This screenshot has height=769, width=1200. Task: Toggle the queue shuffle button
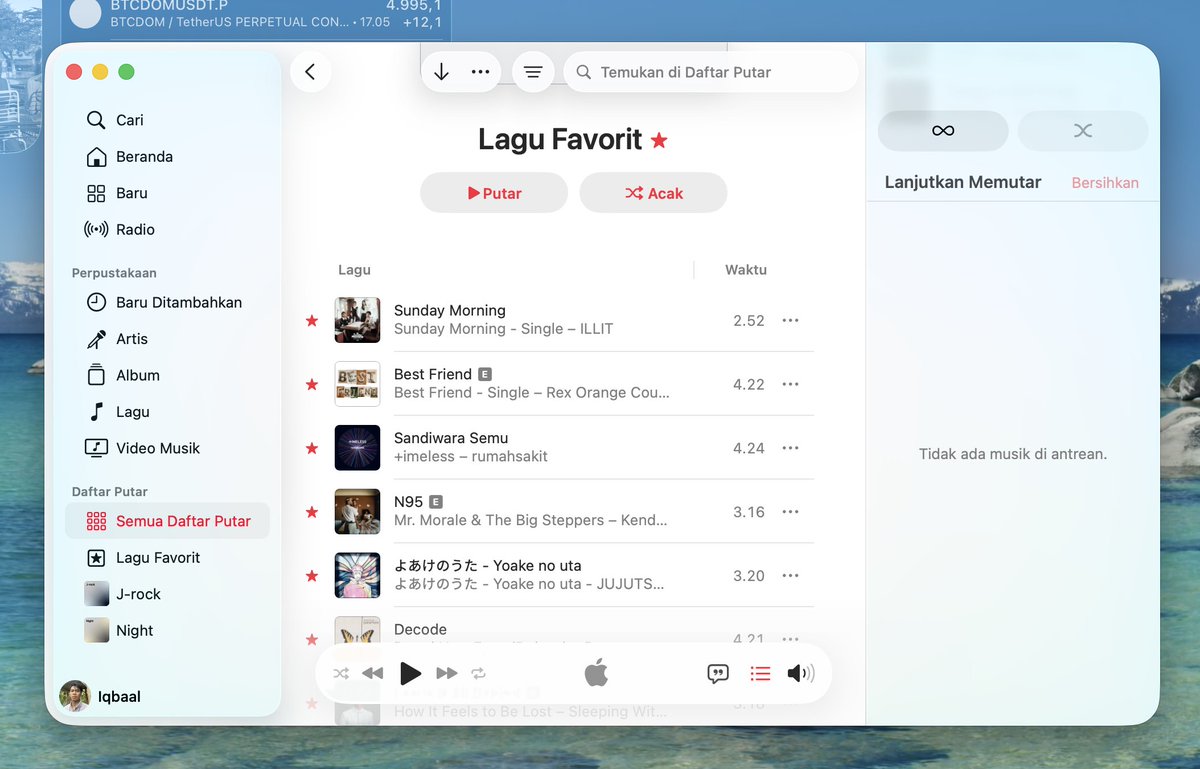(1082, 130)
